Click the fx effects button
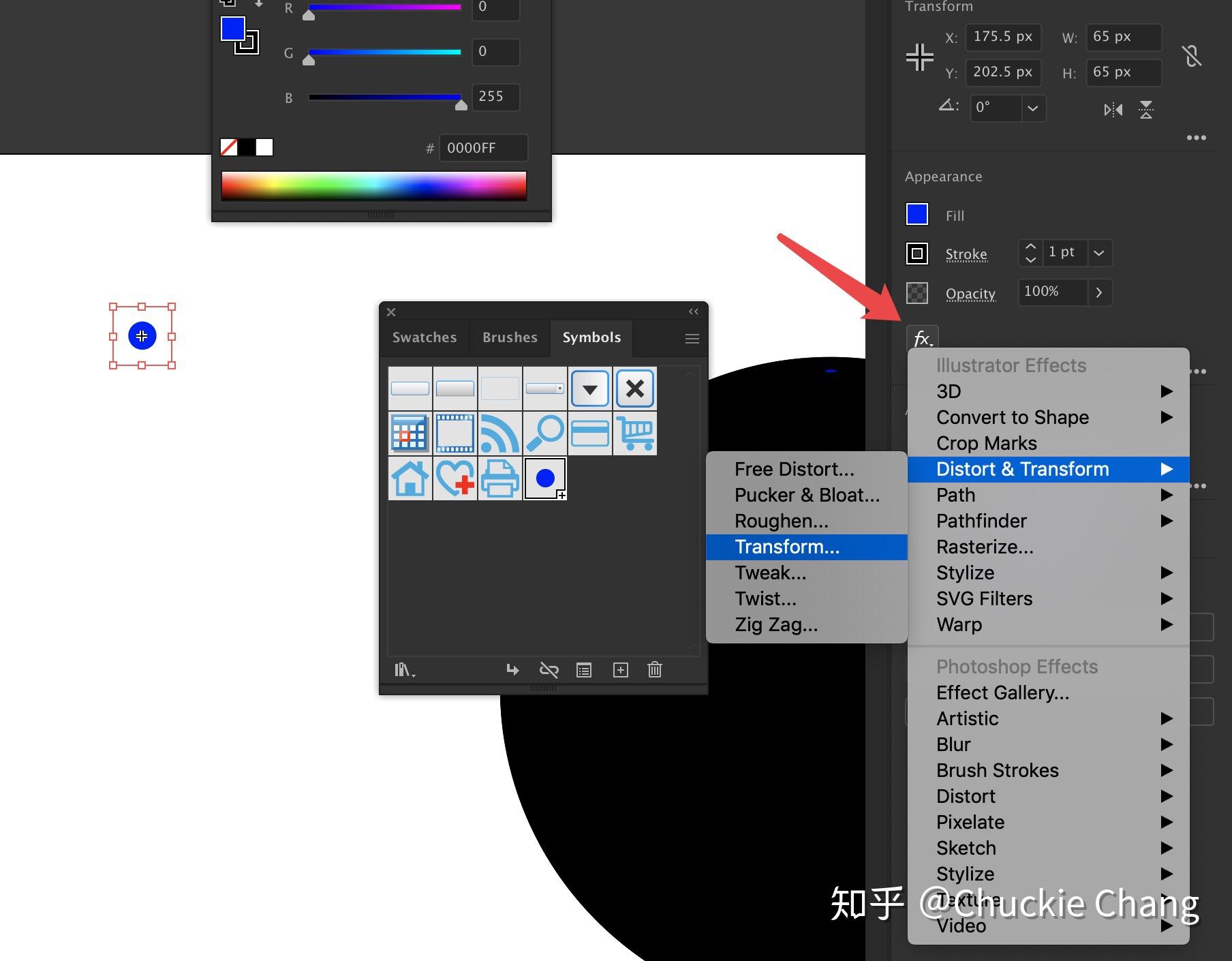 point(922,338)
